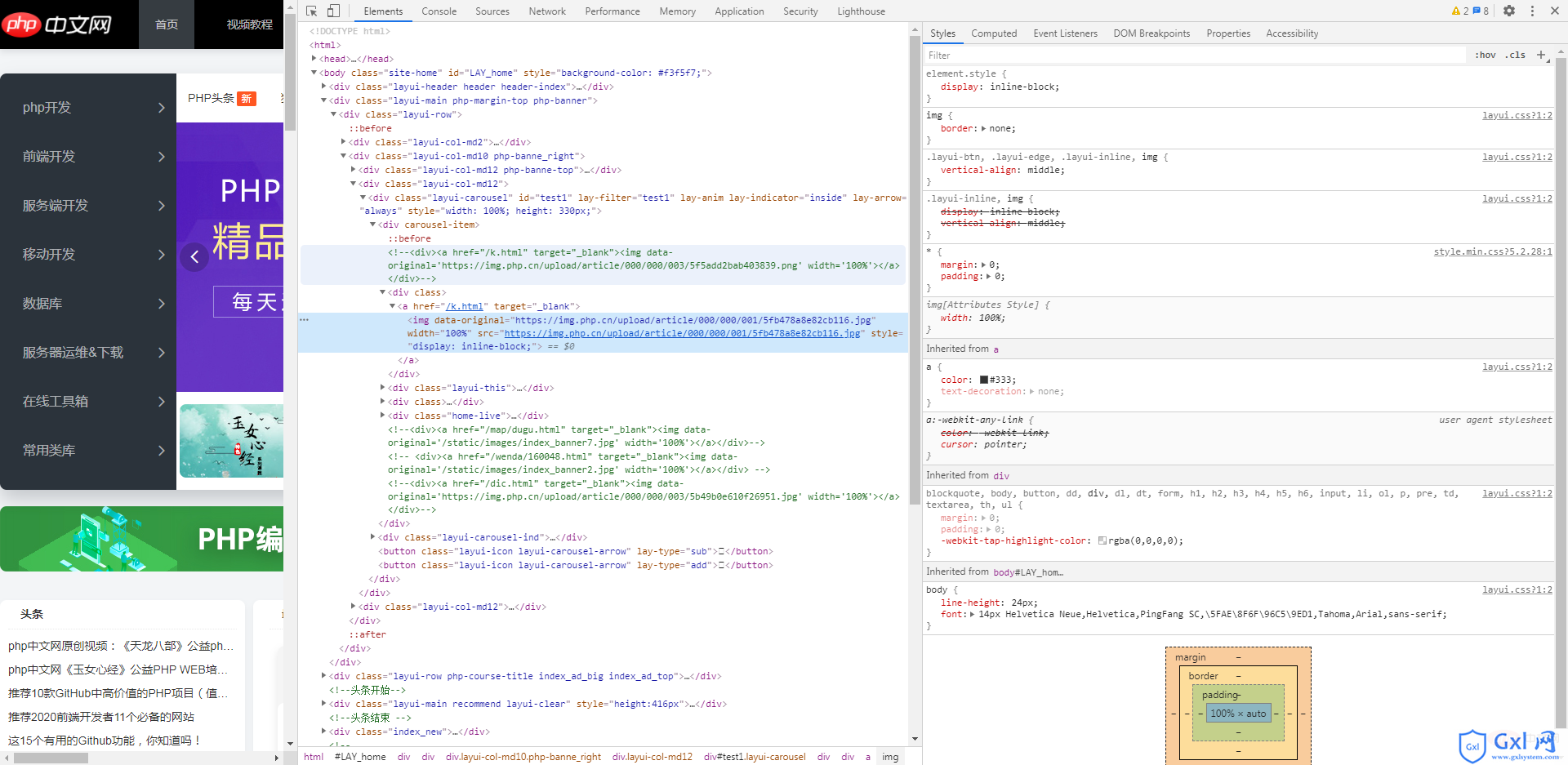1568x765 pixels.
Task: Open DevTools three-dot menu
Action: [1532, 11]
